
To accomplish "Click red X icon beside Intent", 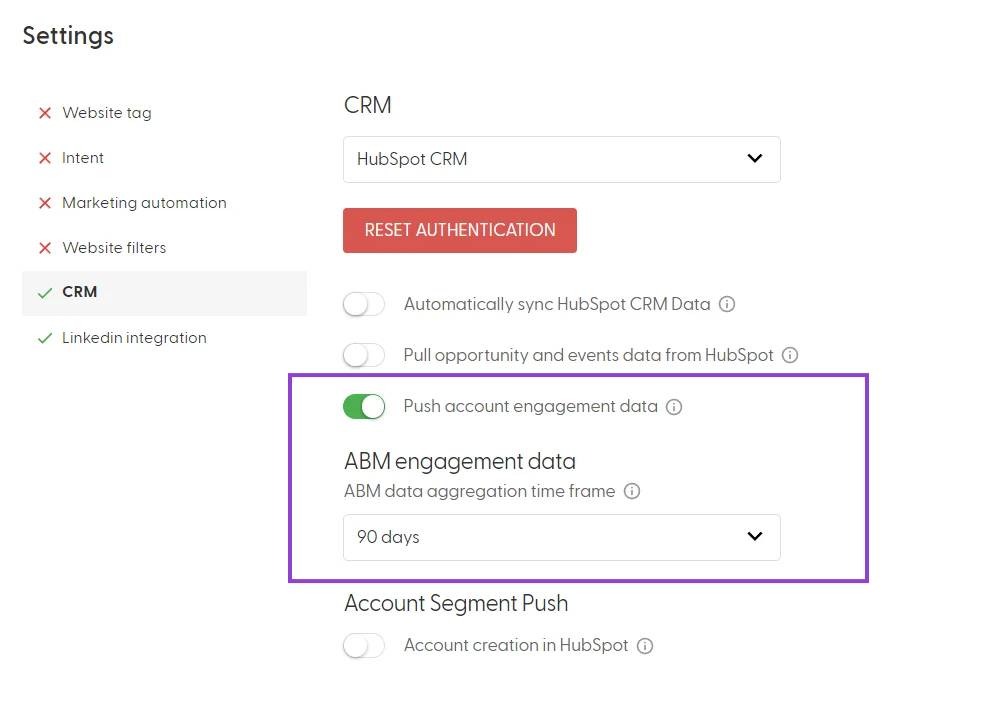I will [x=44, y=158].
